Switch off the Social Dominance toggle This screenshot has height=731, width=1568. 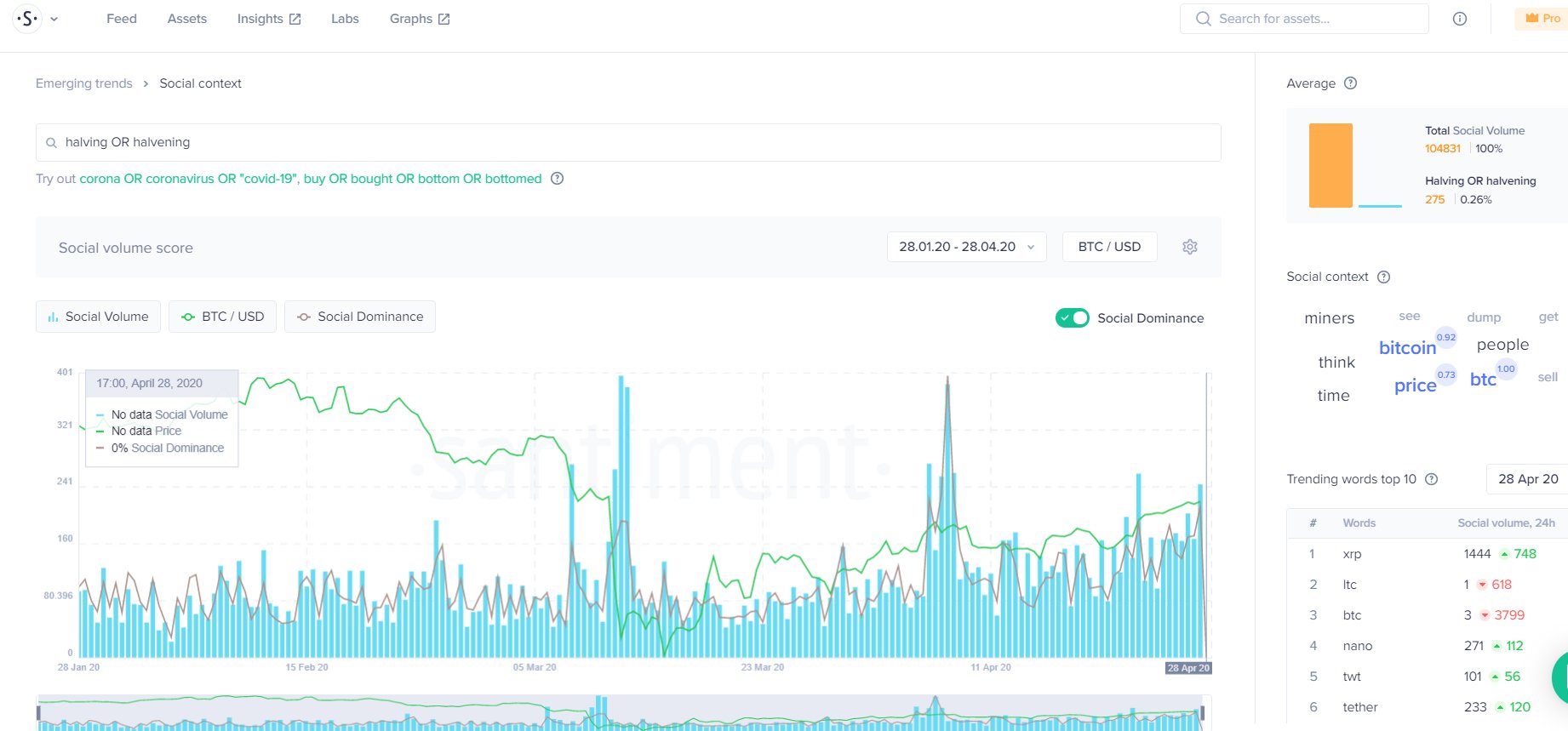1073,318
